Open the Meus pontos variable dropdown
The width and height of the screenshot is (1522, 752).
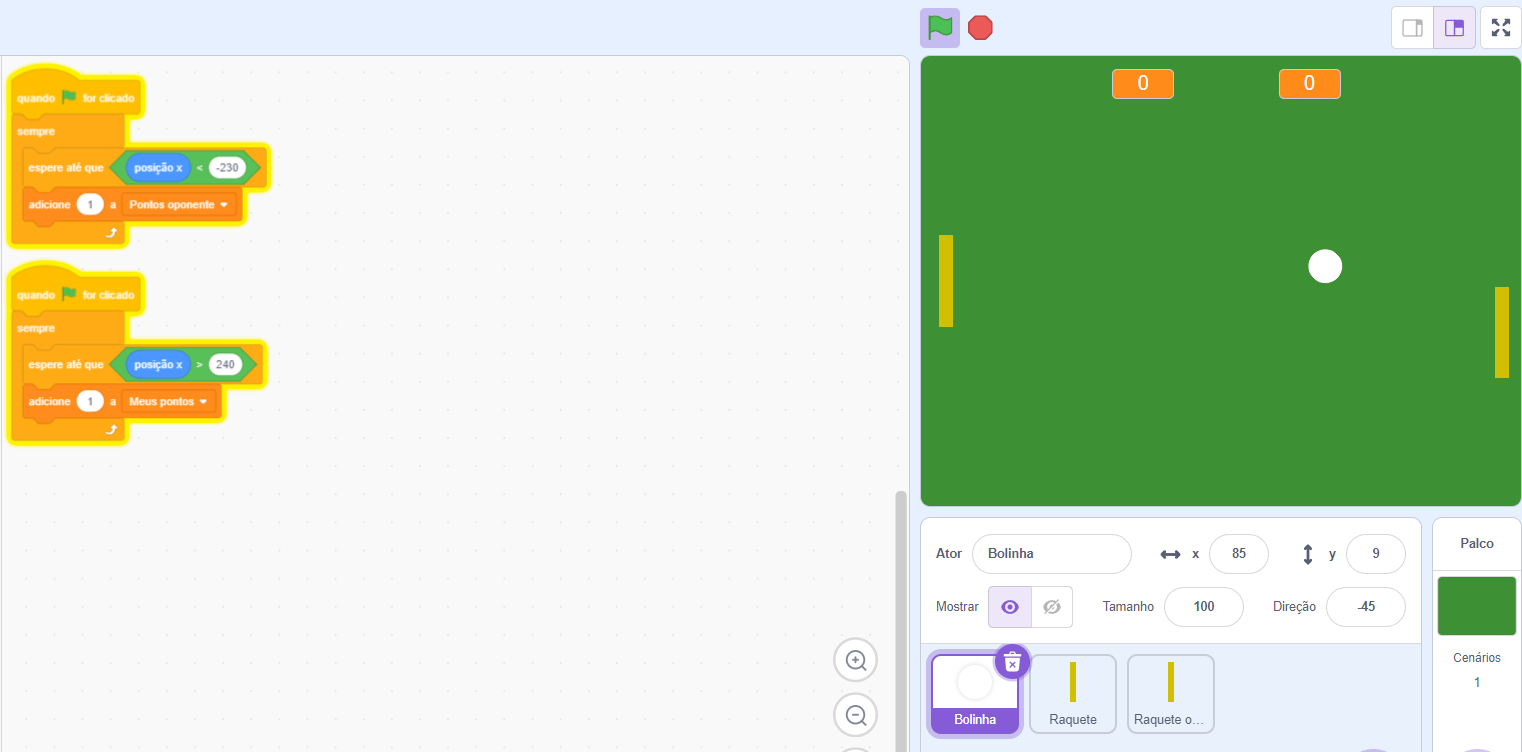click(x=169, y=402)
